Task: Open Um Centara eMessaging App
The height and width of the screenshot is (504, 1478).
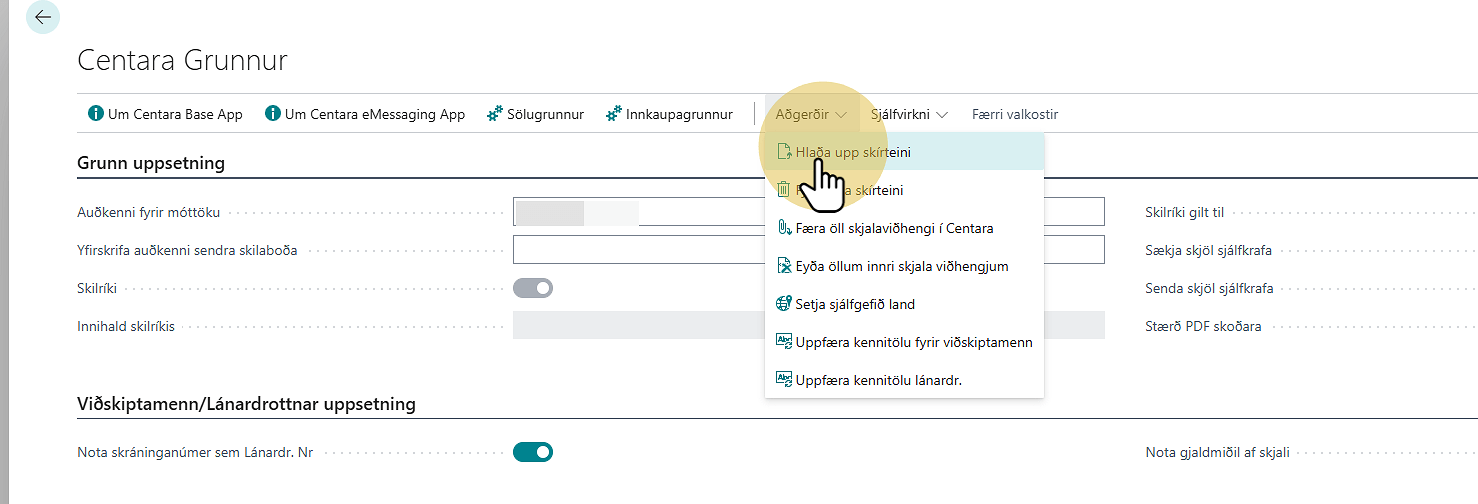Action: click(x=365, y=114)
